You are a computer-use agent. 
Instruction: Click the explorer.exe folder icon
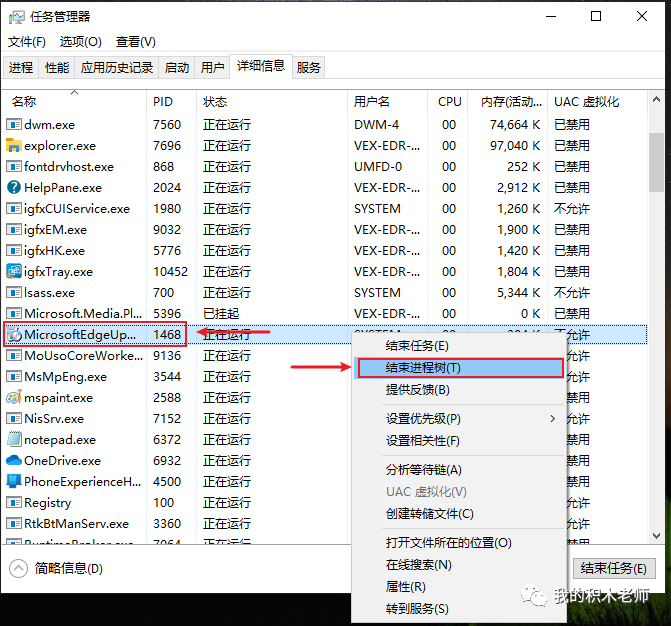coord(14,145)
